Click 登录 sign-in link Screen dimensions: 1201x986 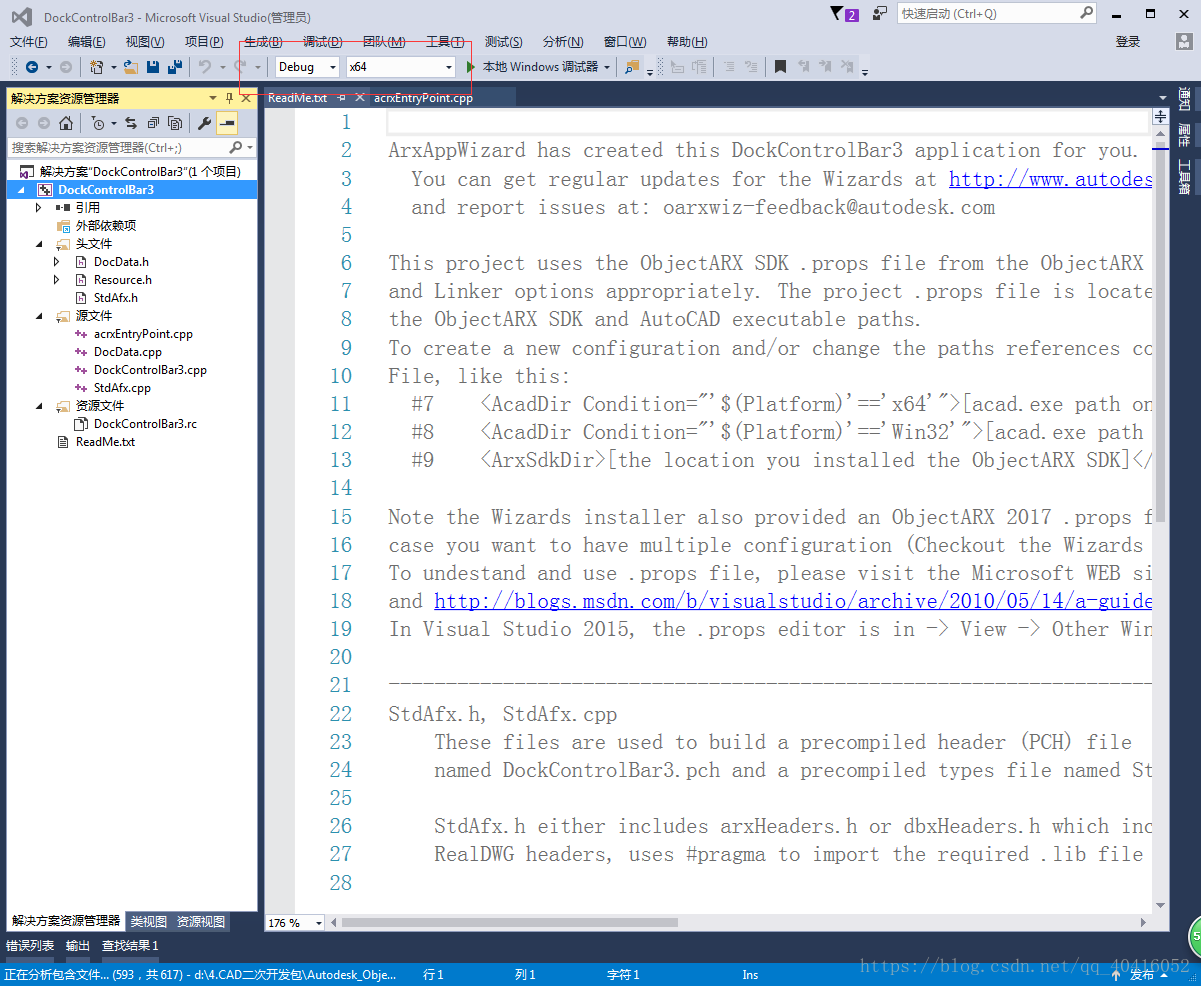point(1128,41)
